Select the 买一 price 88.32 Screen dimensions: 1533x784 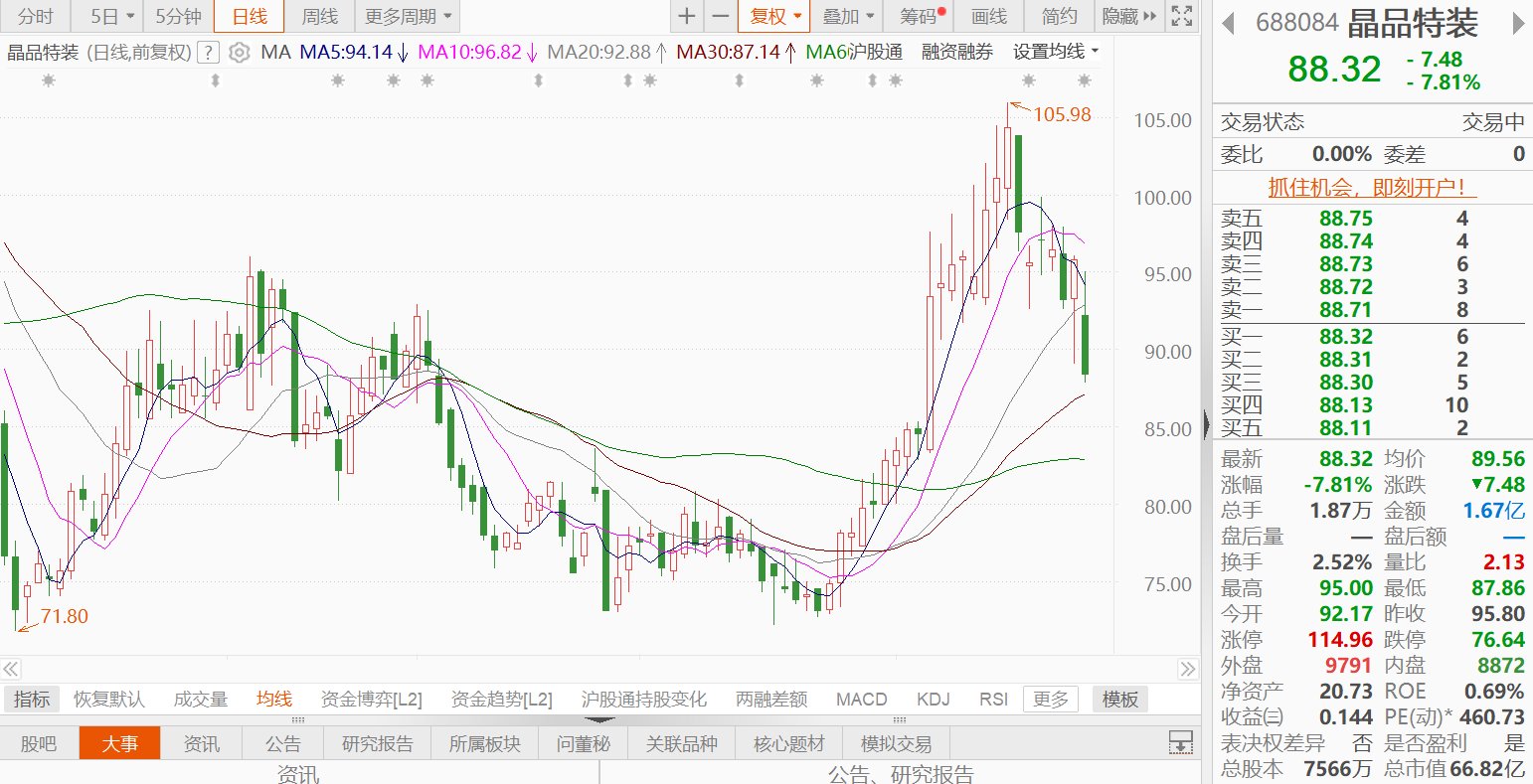1346,337
